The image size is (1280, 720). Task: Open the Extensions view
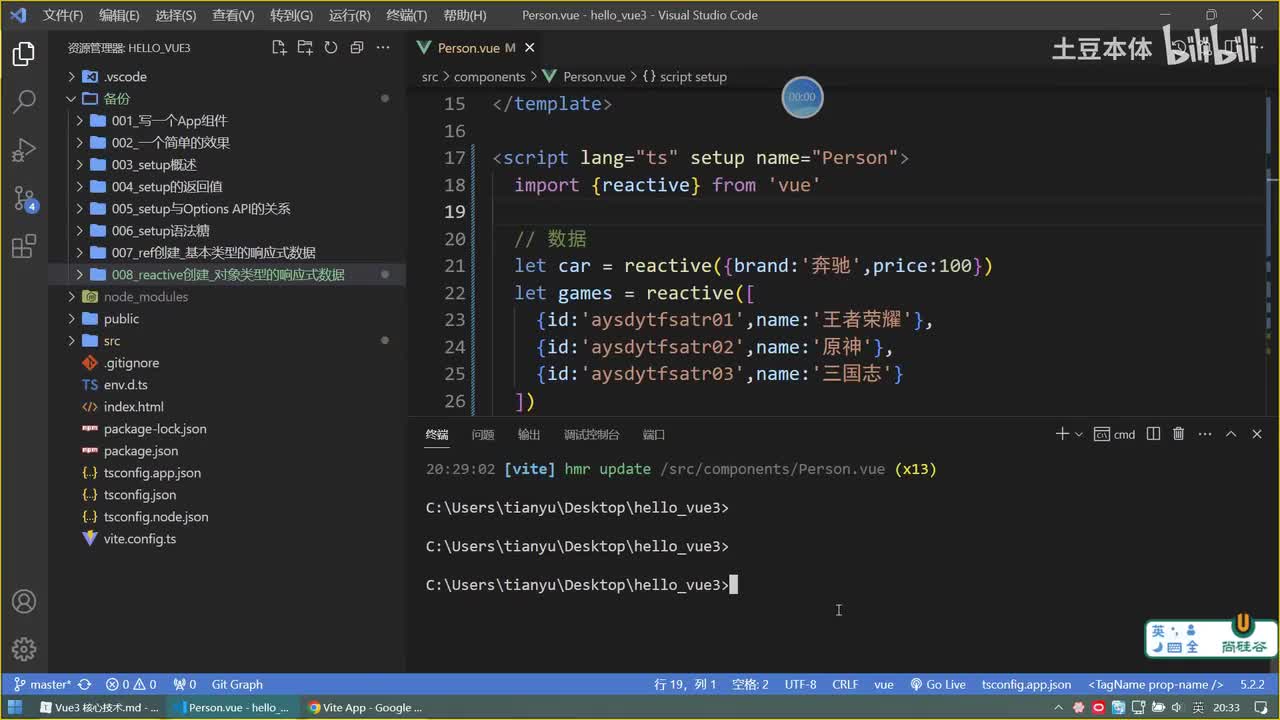[24, 247]
